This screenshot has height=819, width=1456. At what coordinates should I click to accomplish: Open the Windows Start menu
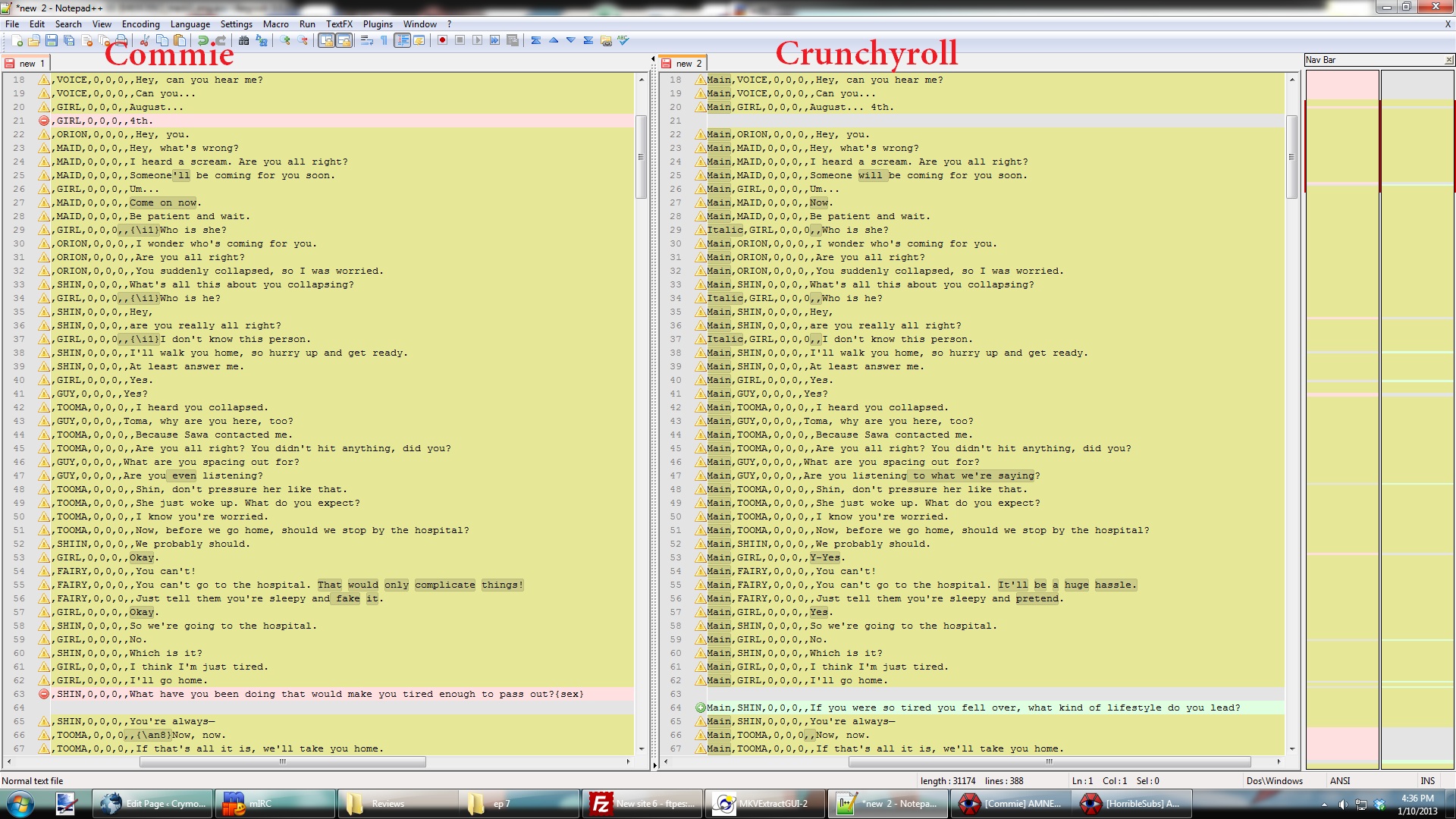point(20,804)
